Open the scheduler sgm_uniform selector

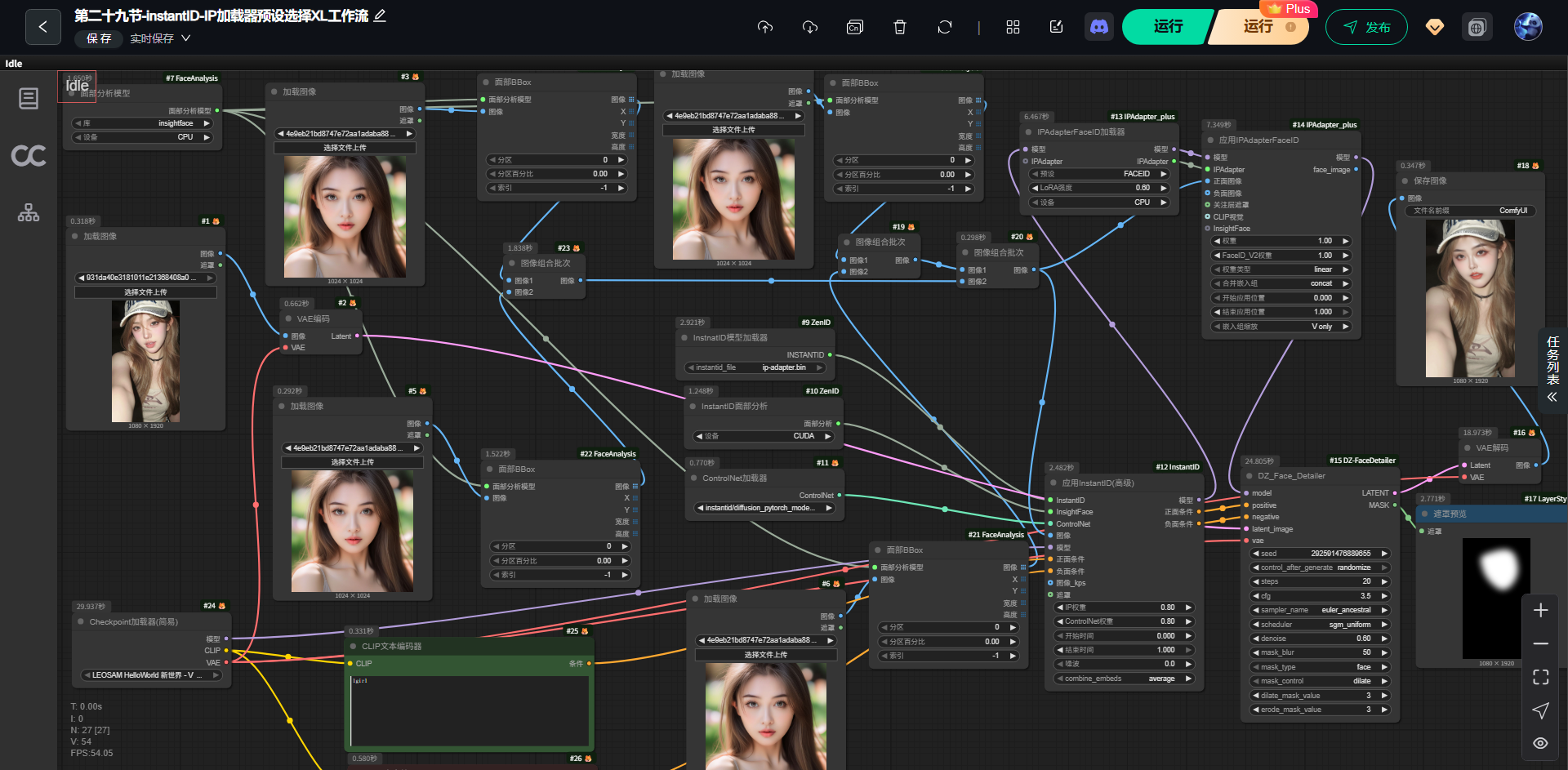click(x=1320, y=625)
